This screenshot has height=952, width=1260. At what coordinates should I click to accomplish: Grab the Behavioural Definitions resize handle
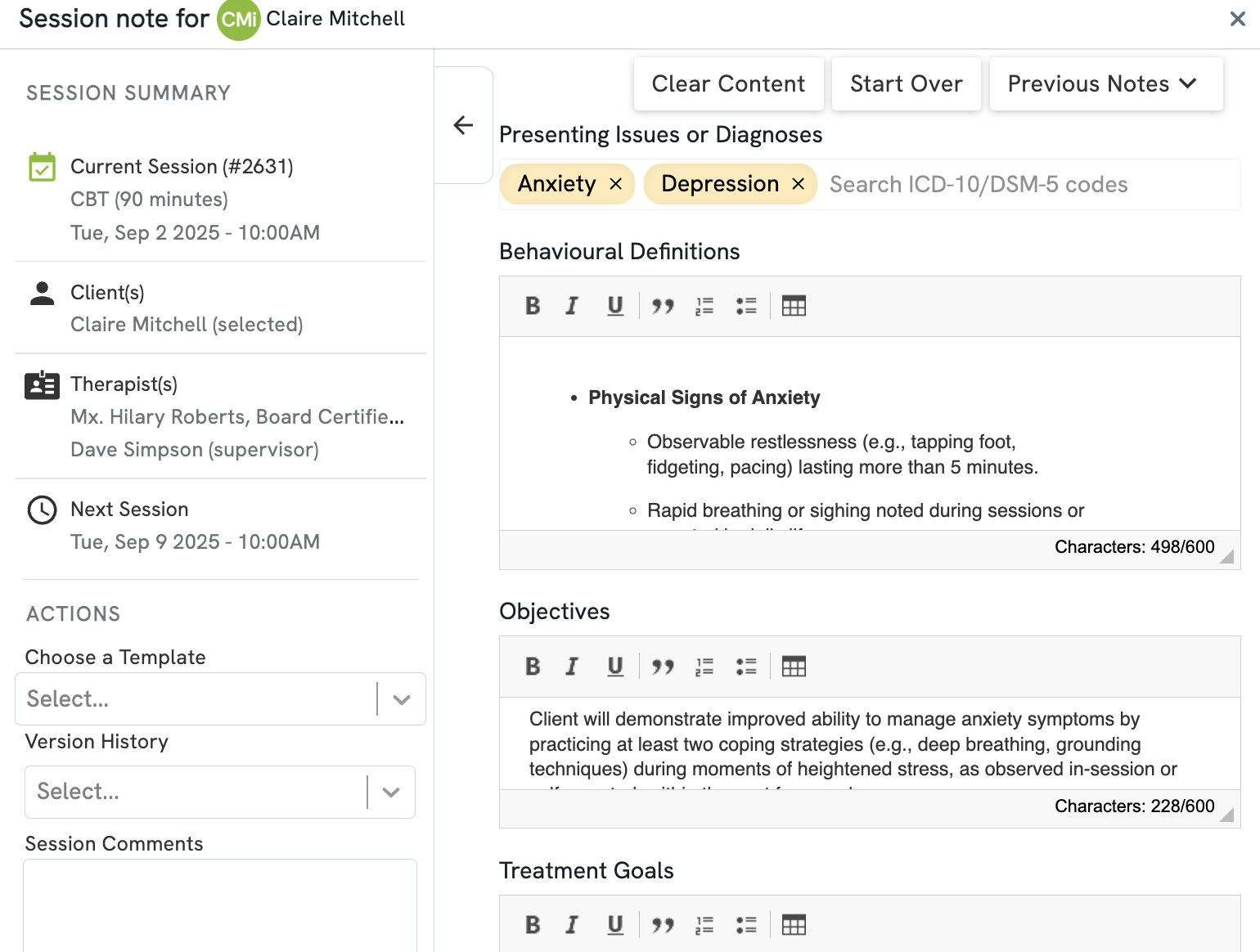pyautogui.click(x=1226, y=557)
